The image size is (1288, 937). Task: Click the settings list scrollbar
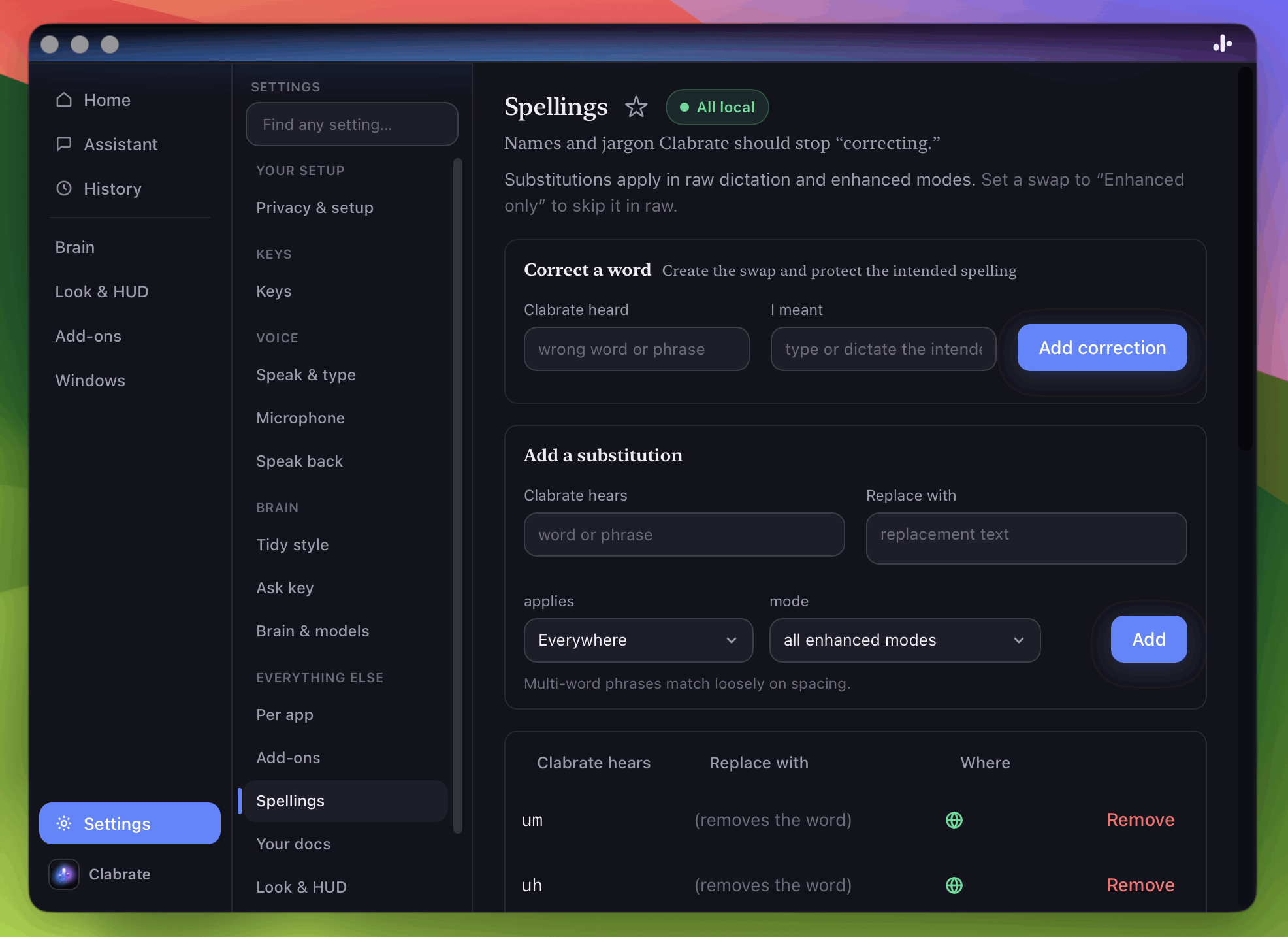(458, 495)
